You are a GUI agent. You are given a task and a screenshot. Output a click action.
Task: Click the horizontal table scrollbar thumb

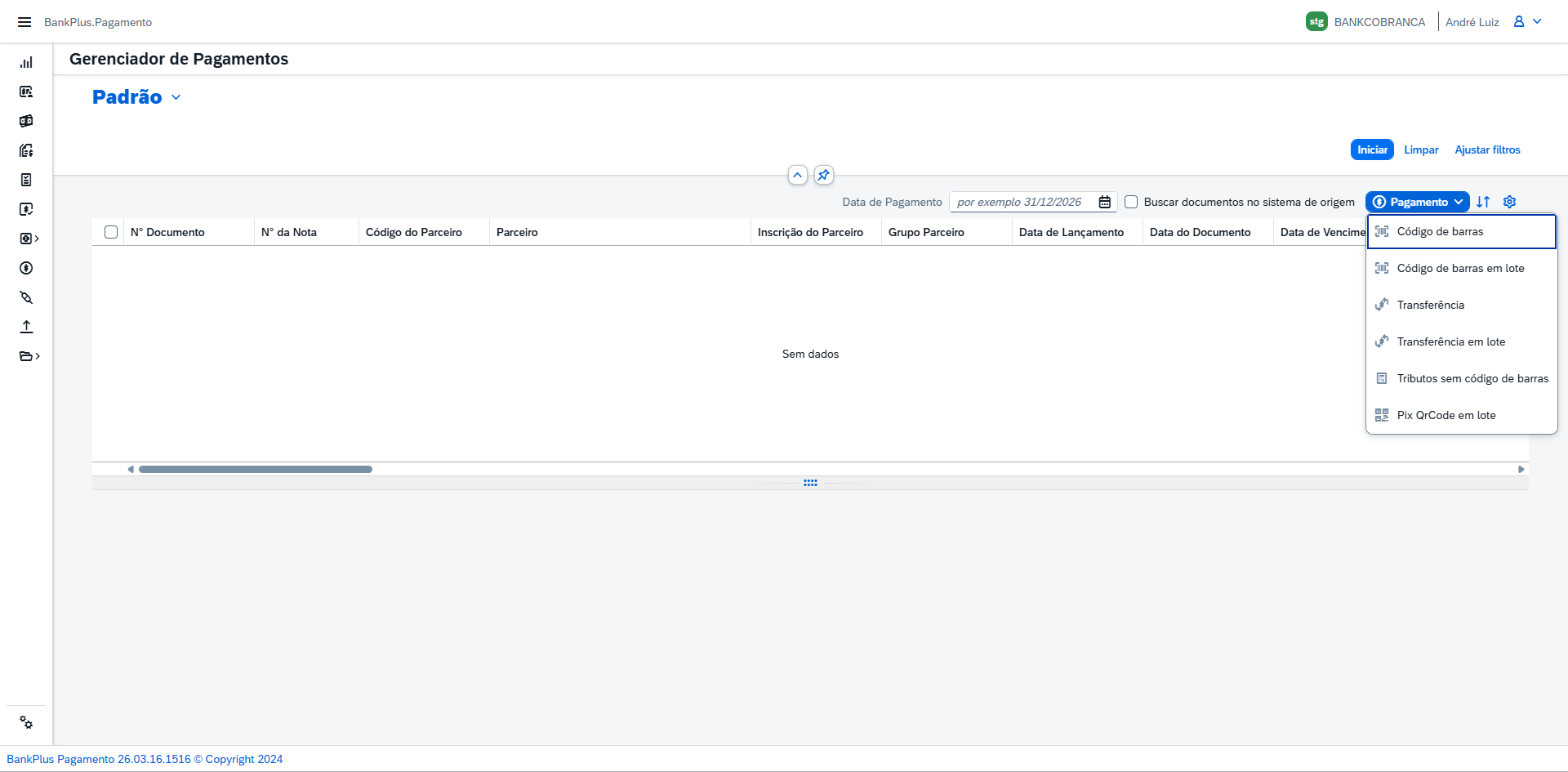point(255,469)
